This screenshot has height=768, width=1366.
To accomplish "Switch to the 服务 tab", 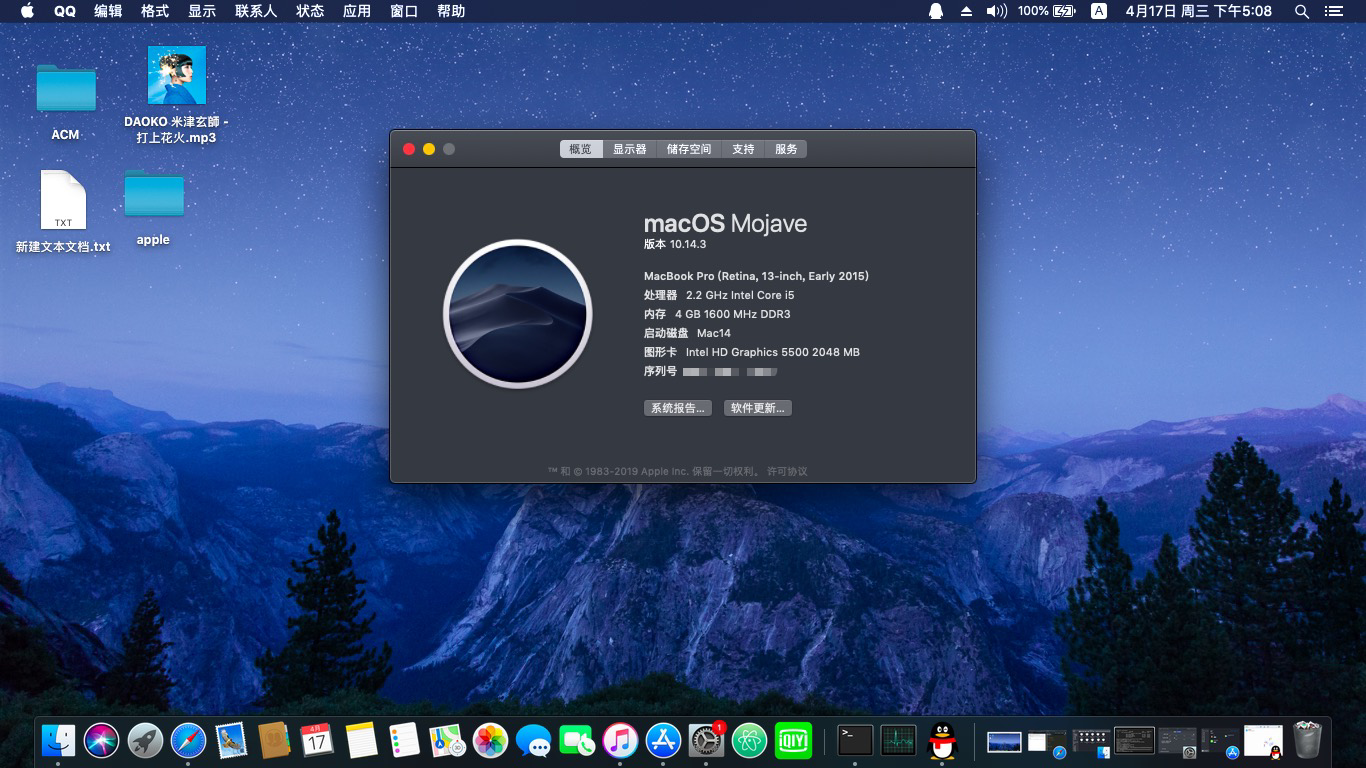I will click(x=786, y=149).
